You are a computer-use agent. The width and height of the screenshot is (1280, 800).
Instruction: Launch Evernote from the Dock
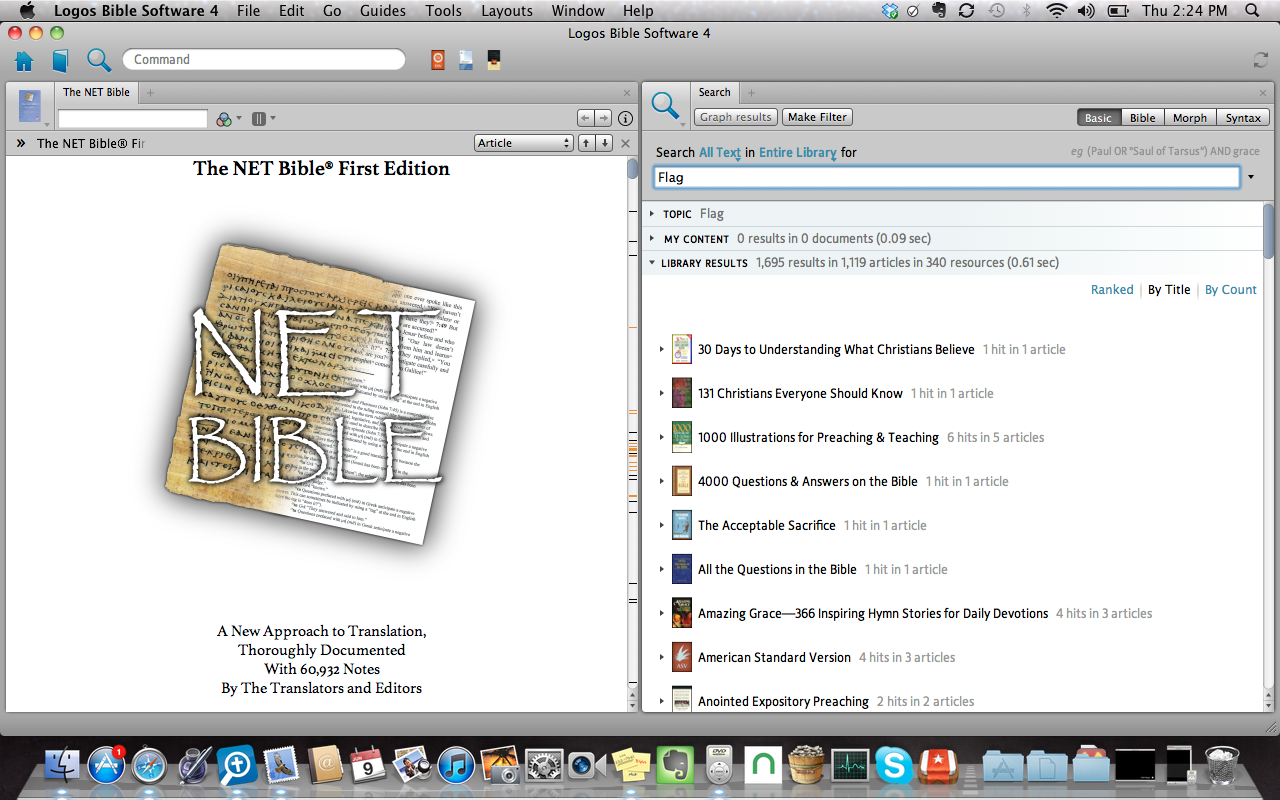[676, 765]
